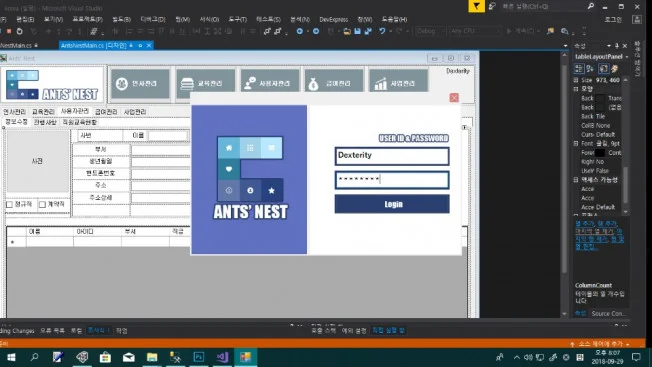
Task: Open the DevExpress menu
Action: [x=333, y=20]
